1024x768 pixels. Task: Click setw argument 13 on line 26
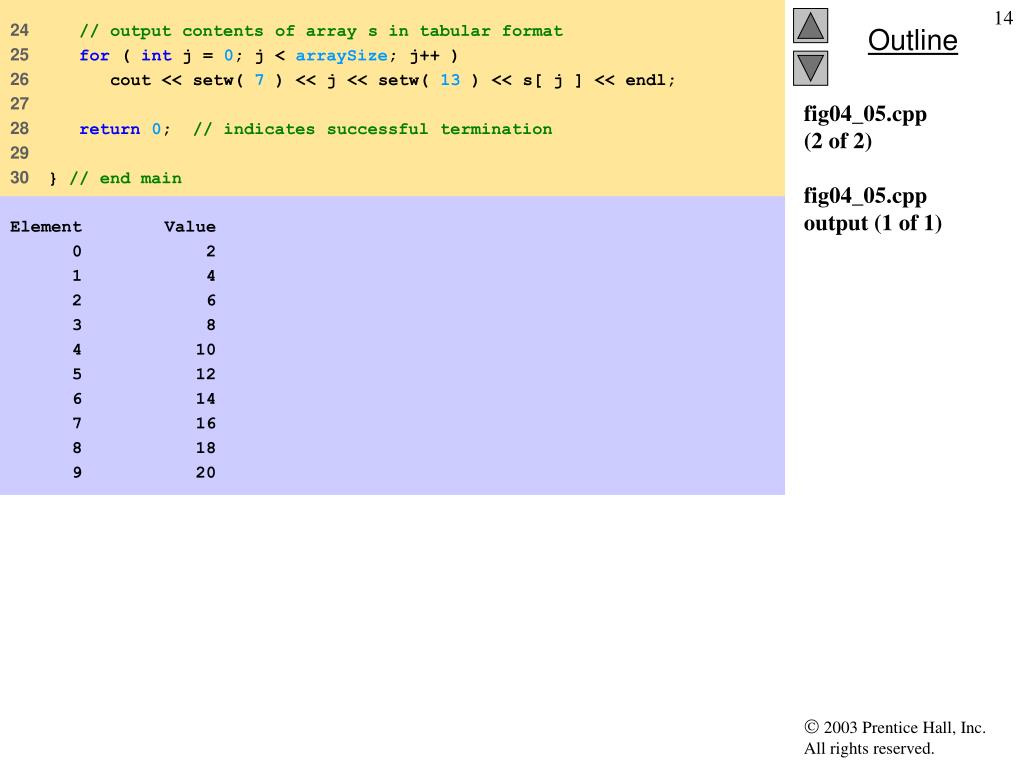(450, 80)
